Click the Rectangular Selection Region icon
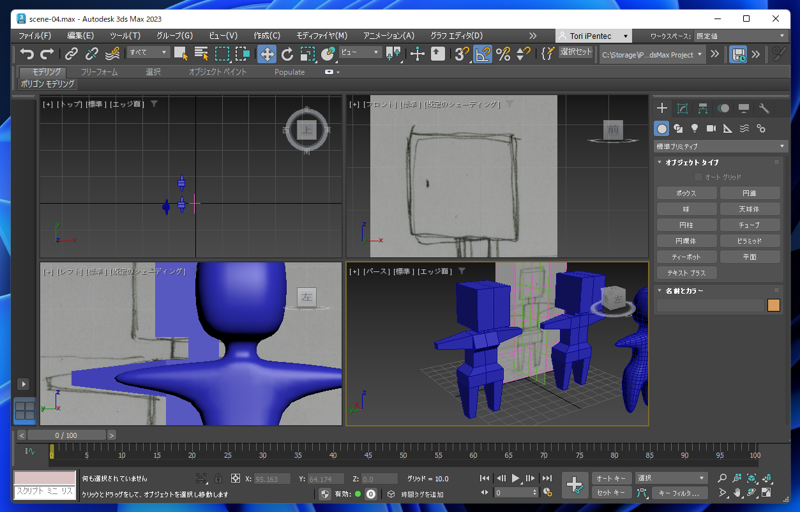This screenshot has height=512, width=800. 222,54
